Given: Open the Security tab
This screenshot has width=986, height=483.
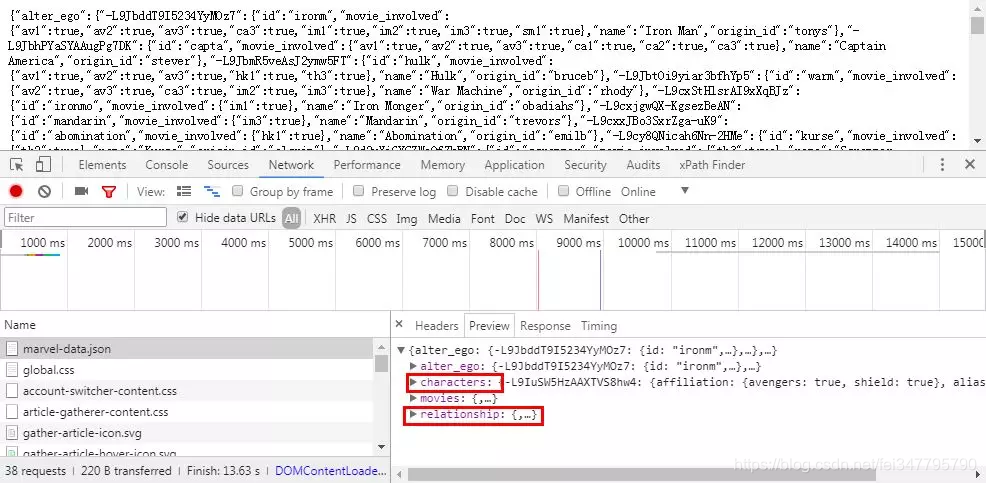Looking at the screenshot, I should point(585,165).
